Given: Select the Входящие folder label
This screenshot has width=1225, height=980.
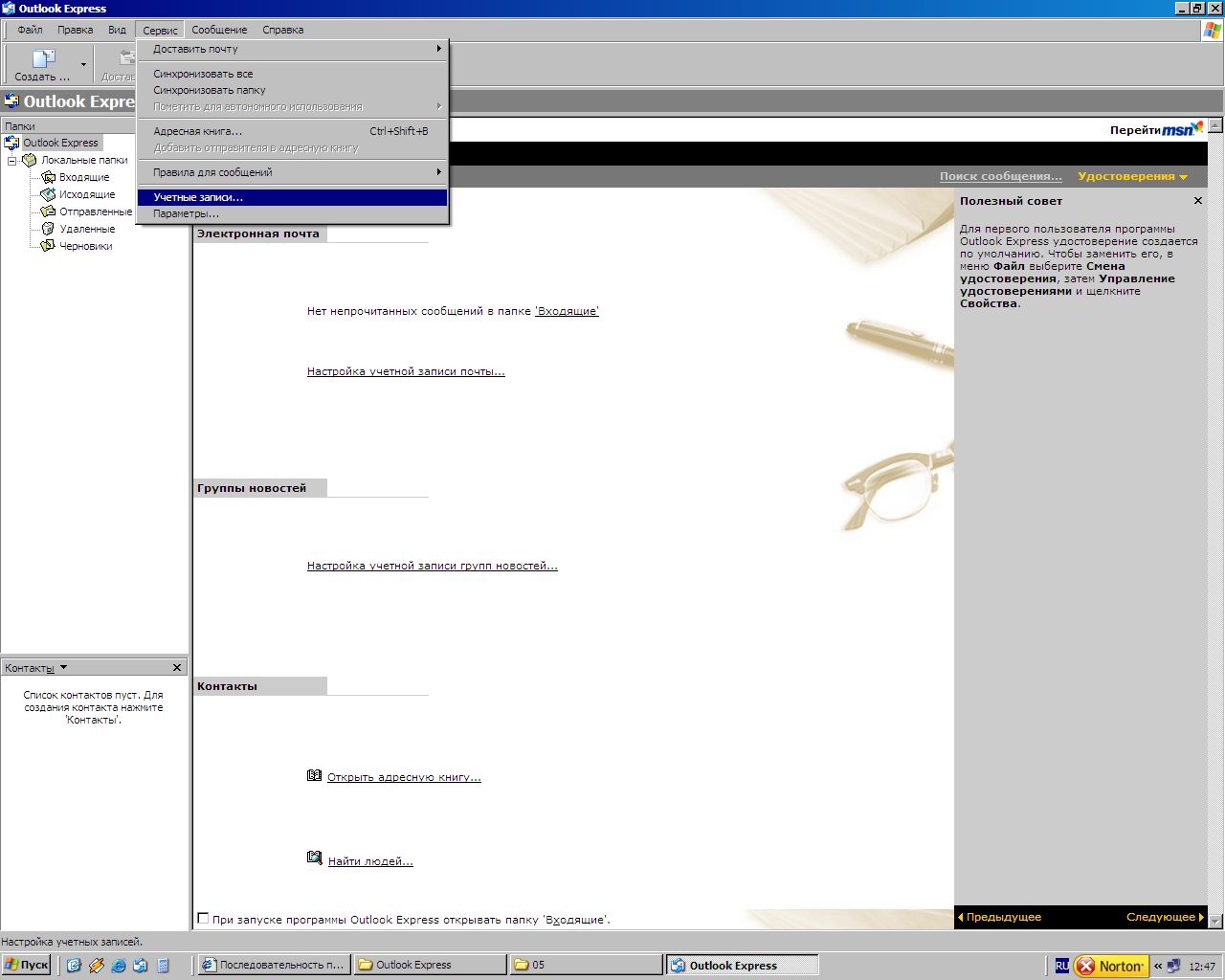Looking at the screenshot, I should click(x=84, y=177).
